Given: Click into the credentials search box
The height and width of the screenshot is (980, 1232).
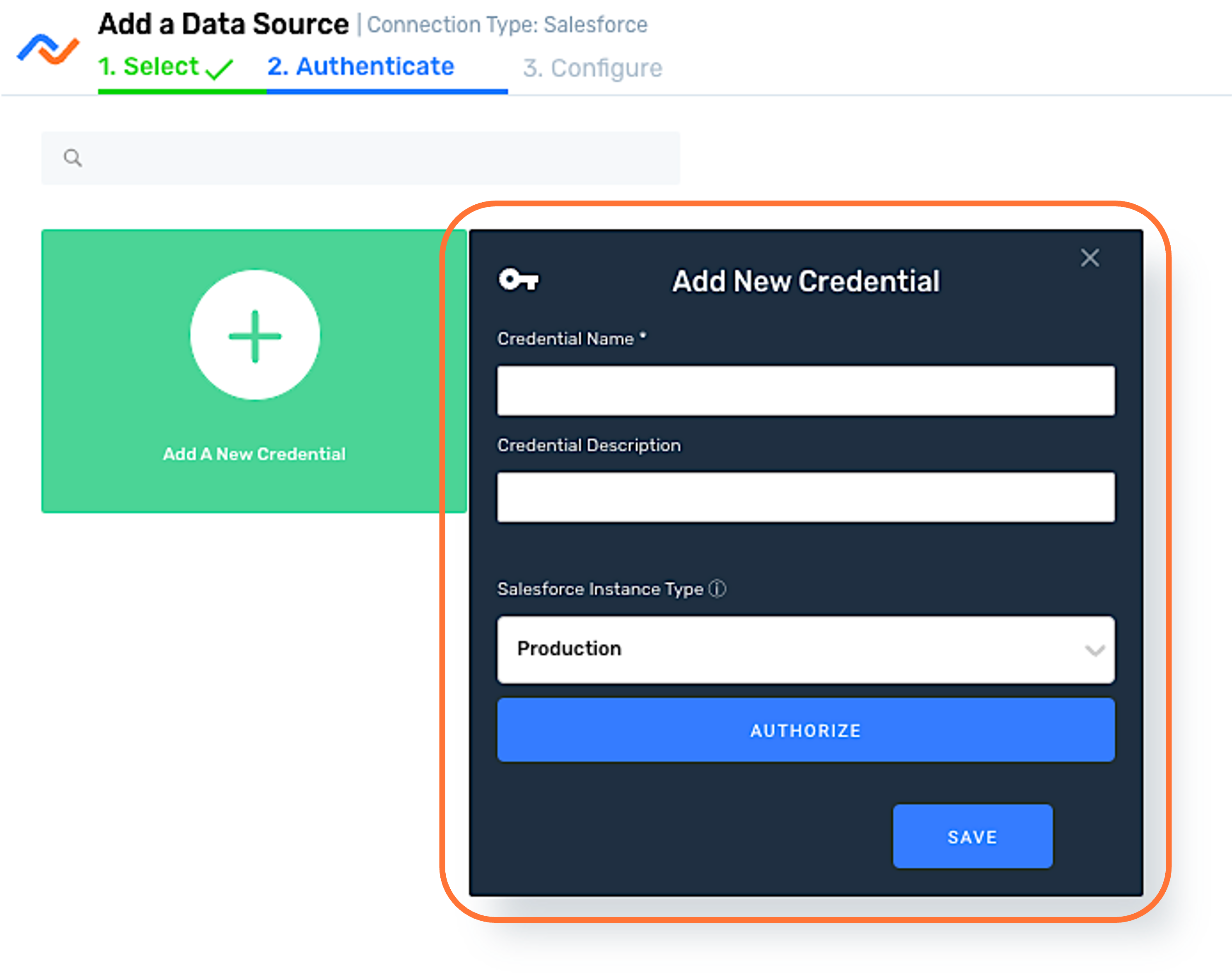Looking at the screenshot, I should click(x=360, y=158).
